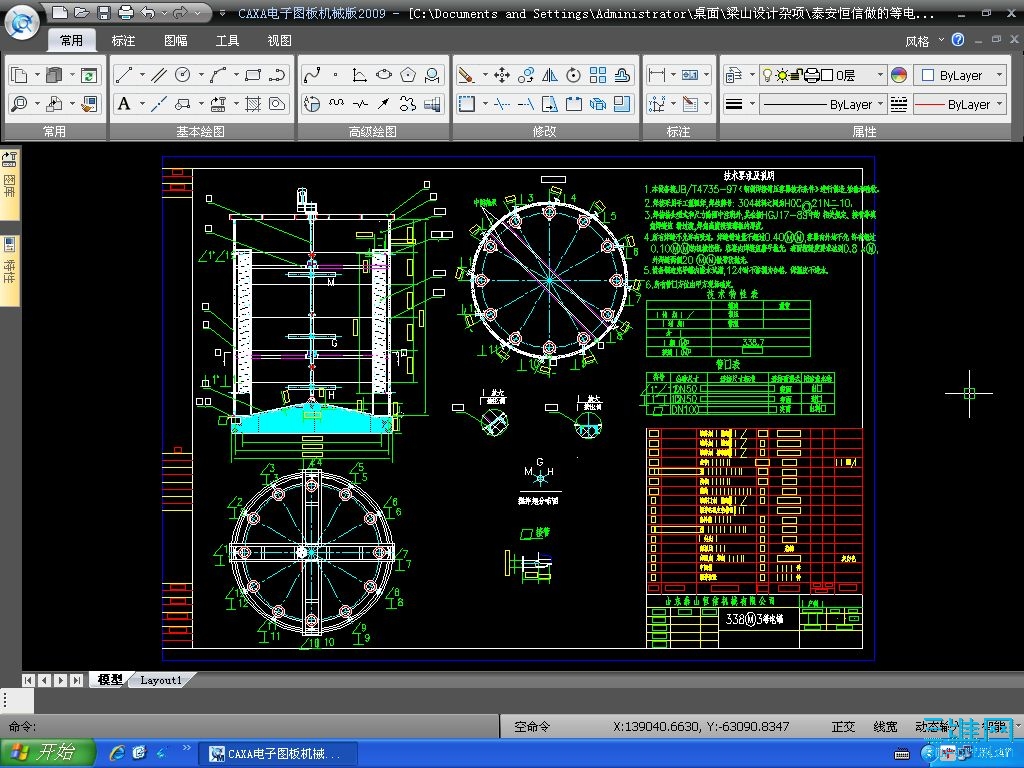Toggle layer on/off lightbulb icon
The image size is (1024, 768).
point(768,75)
